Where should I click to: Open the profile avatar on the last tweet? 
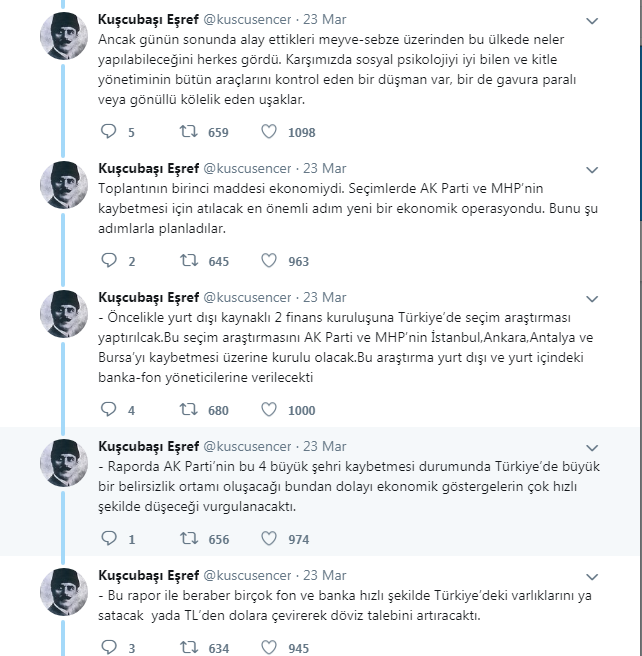[x=64, y=591]
